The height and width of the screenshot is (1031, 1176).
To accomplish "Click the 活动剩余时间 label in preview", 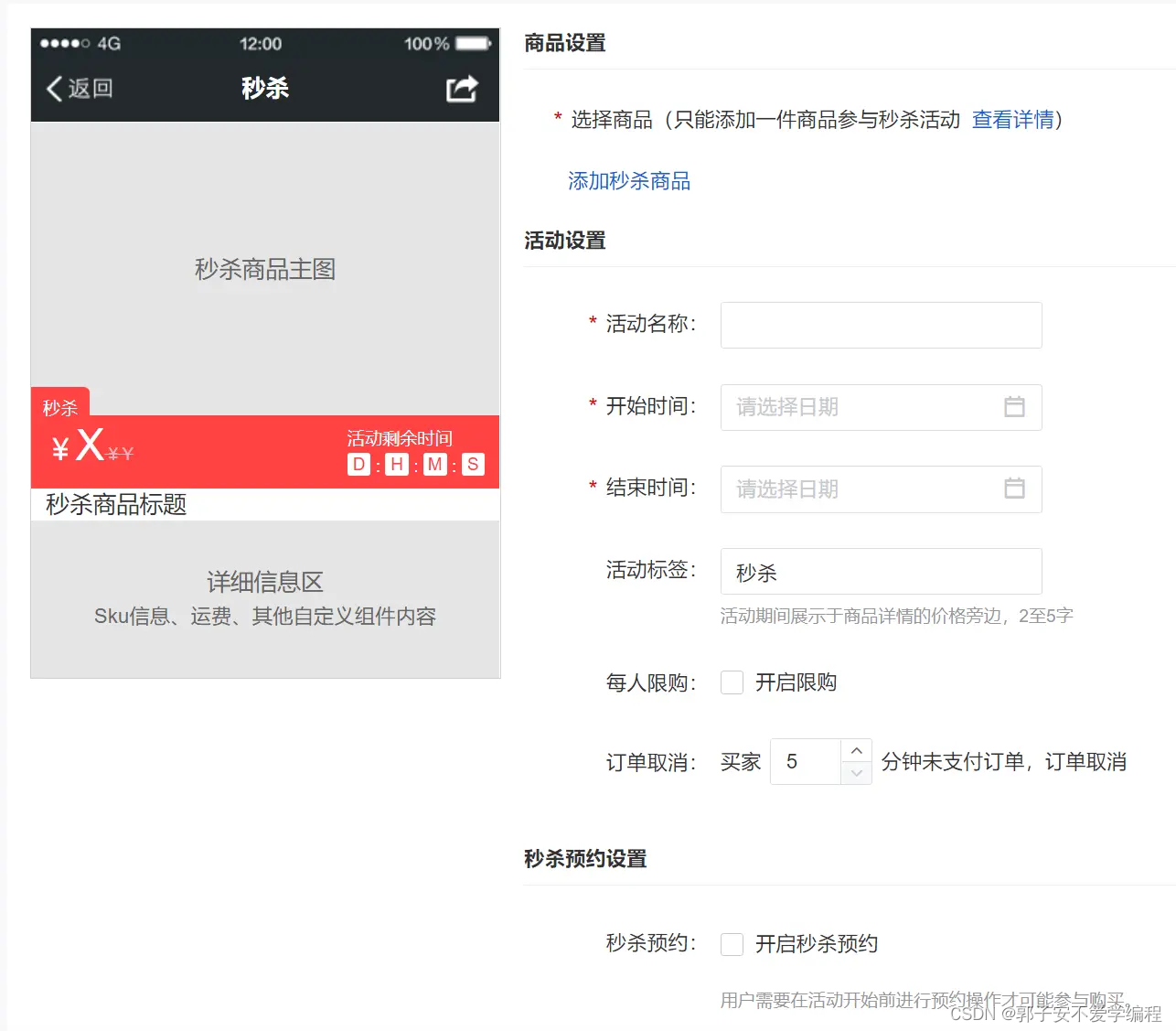I will 400,438.
